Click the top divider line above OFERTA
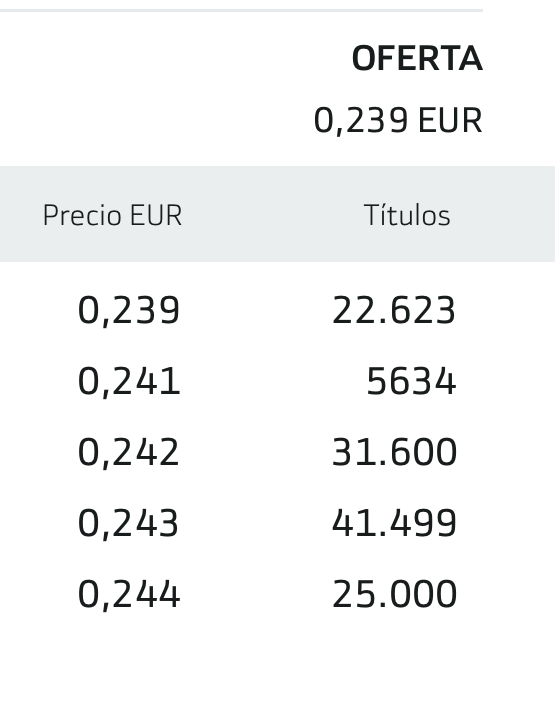 (x=241, y=10)
